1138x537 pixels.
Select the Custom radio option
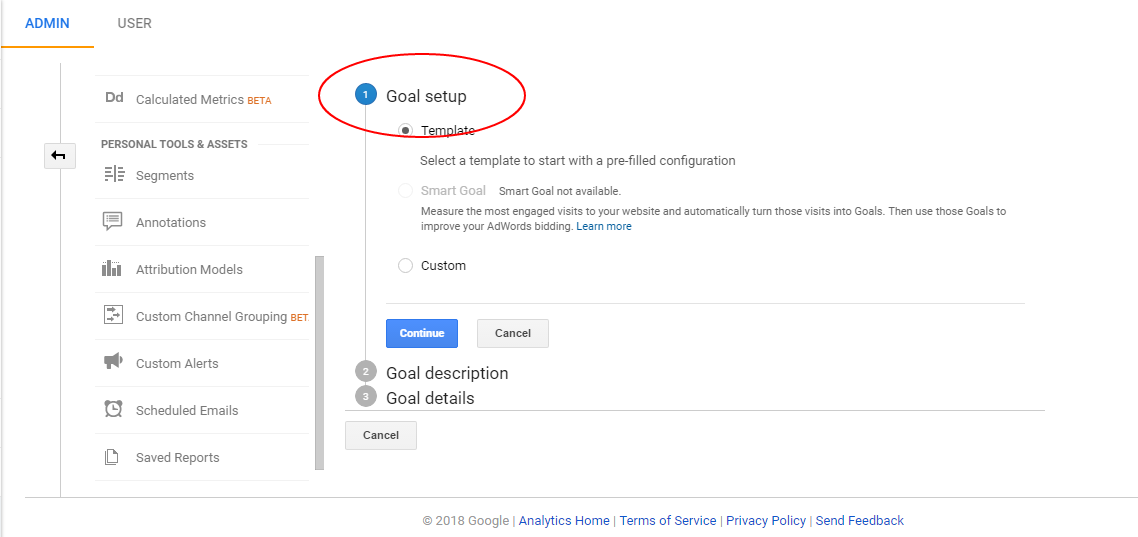point(405,266)
